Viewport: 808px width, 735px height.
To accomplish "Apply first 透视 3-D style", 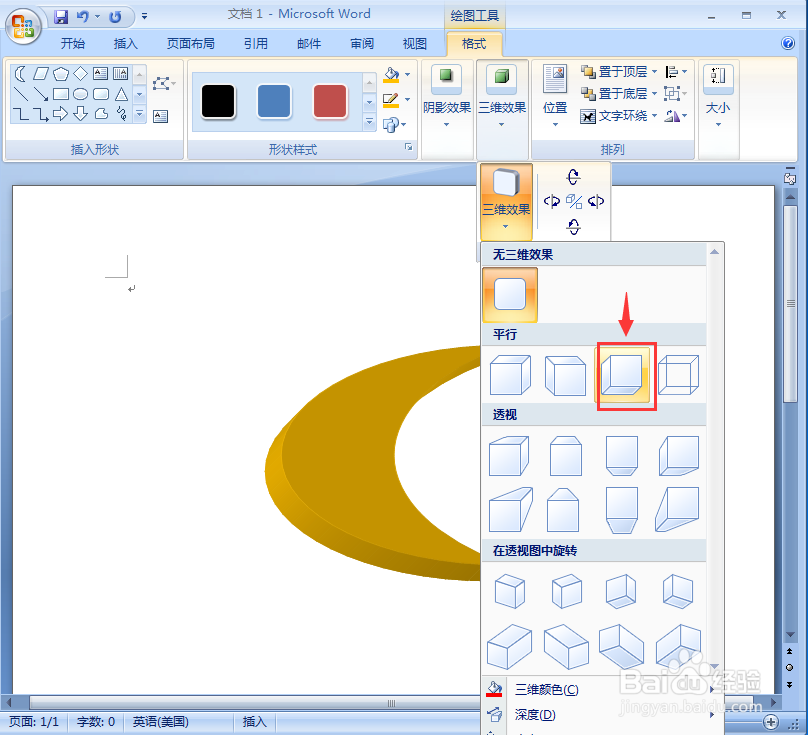I will click(x=509, y=456).
